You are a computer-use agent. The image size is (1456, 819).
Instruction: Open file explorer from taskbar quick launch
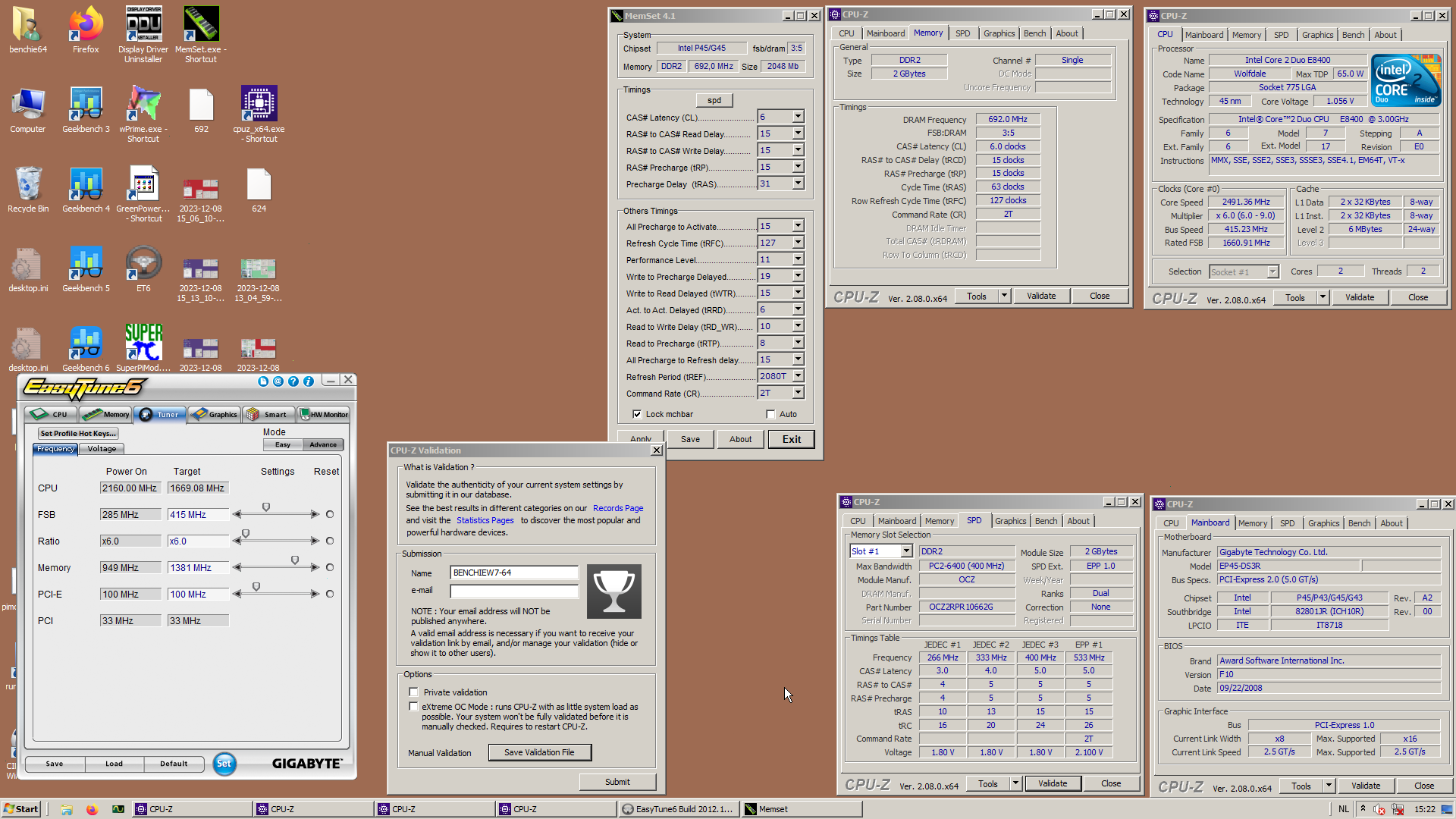[67, 809]
